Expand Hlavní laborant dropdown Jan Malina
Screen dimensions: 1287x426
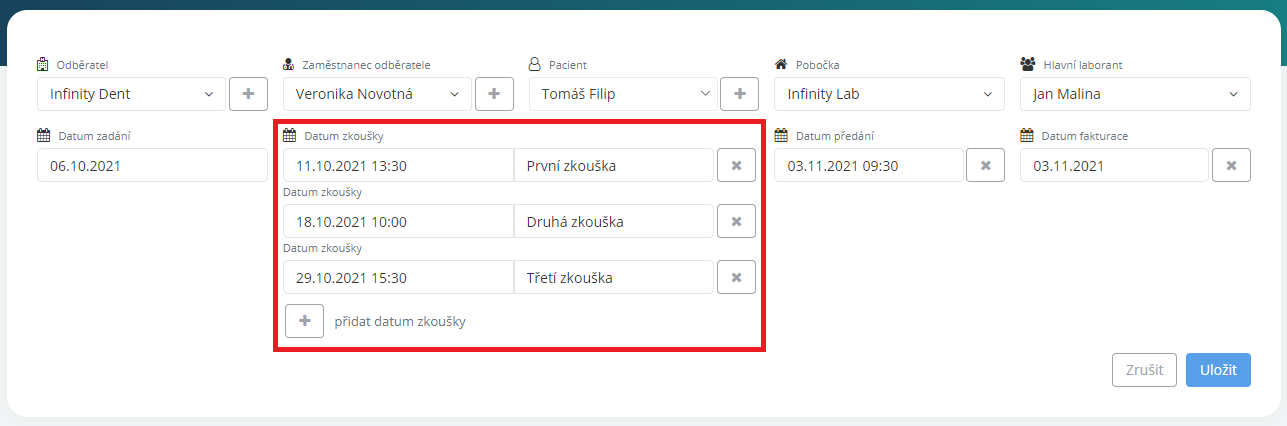(1135, 94)
